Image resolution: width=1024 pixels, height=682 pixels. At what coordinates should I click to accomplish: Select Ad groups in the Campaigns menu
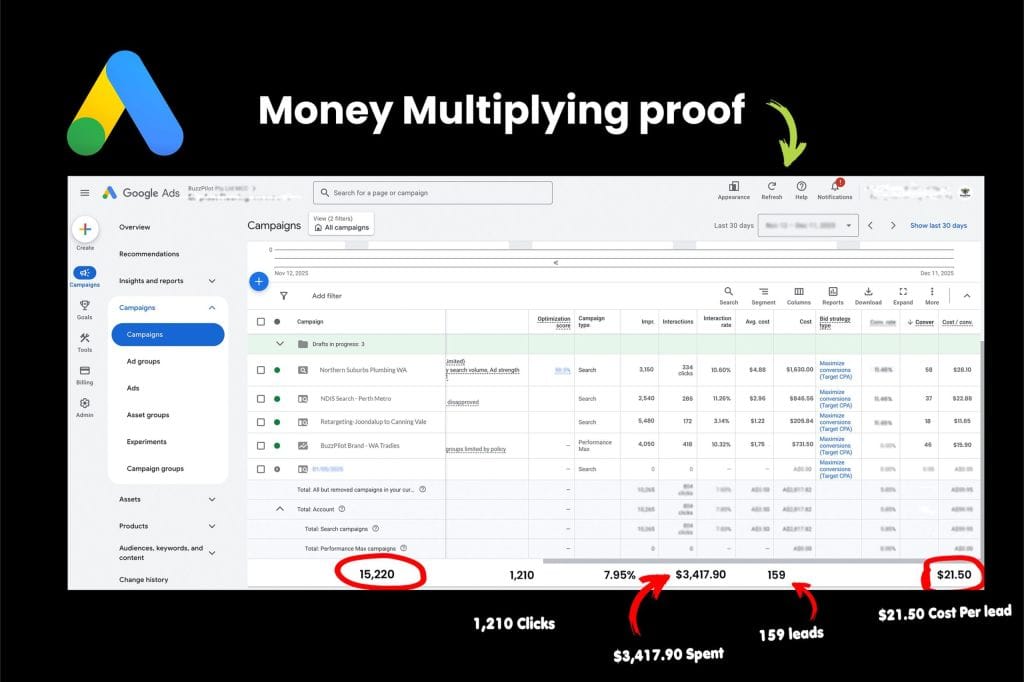pos(144,361)
